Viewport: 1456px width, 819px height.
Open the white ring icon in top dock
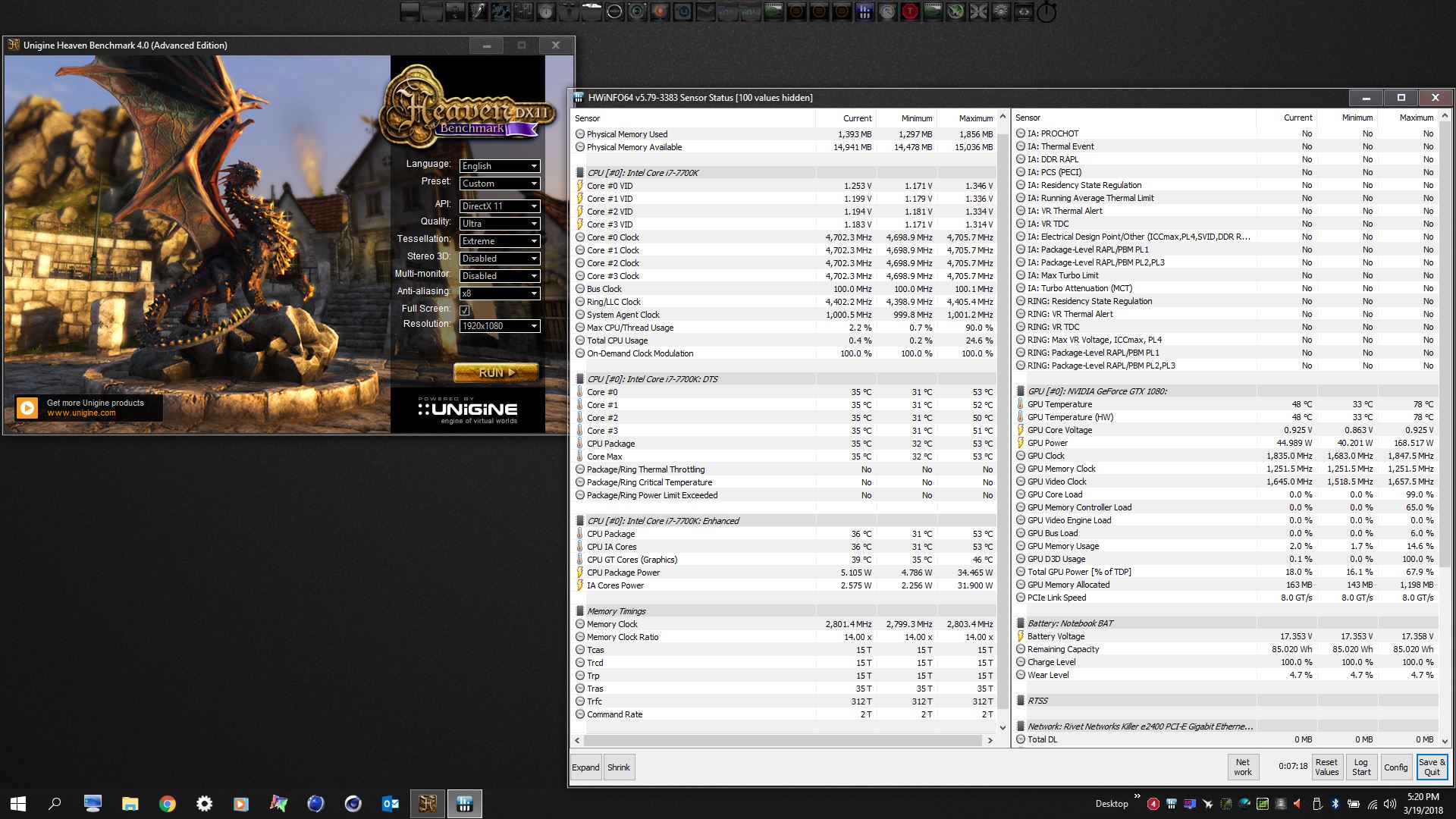[614, 11]
